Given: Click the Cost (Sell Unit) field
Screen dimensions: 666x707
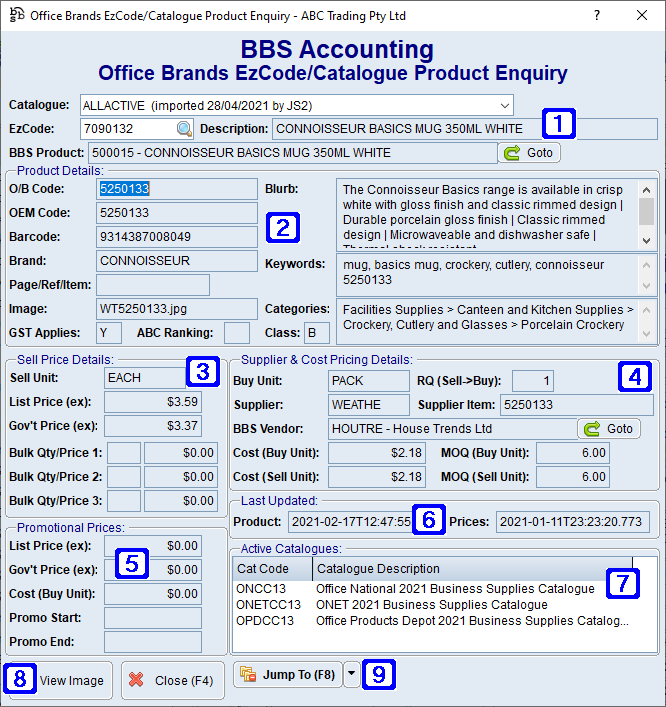Looking at the screenshot, I should (377, 477).
